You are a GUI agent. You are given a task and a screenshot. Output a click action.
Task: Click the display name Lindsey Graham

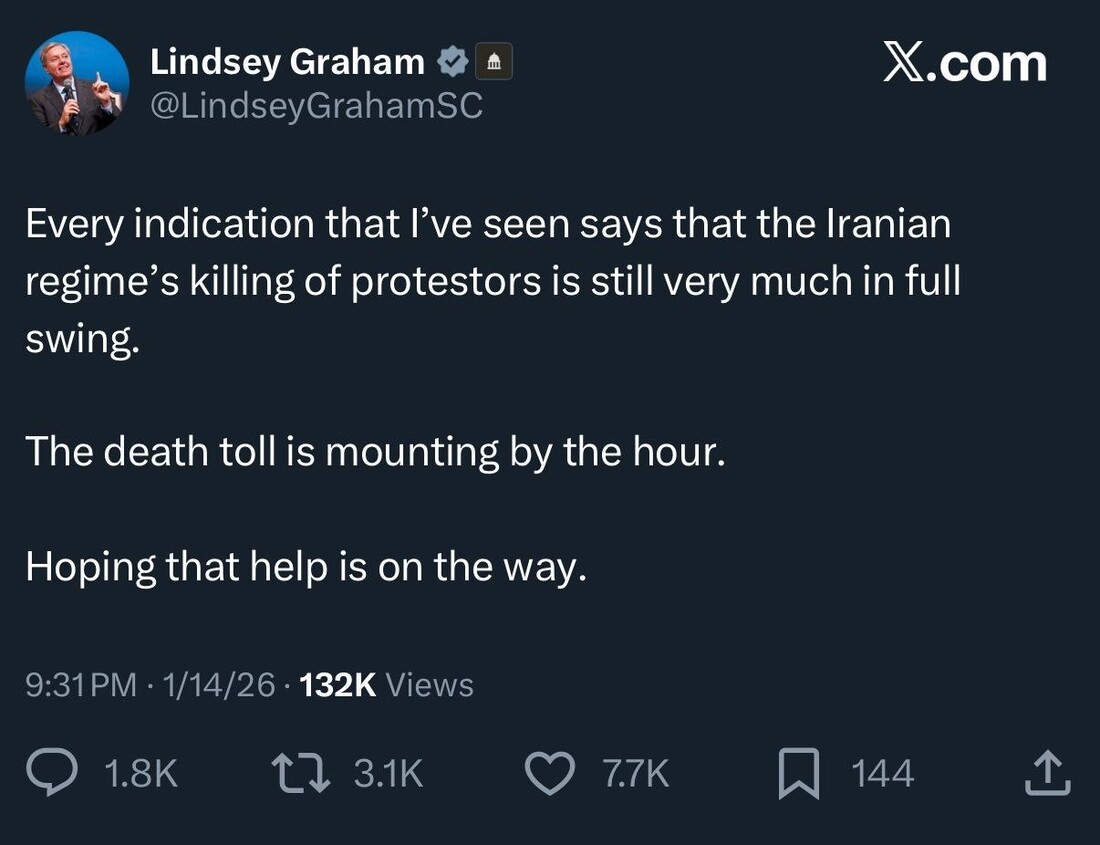[287, 62]
